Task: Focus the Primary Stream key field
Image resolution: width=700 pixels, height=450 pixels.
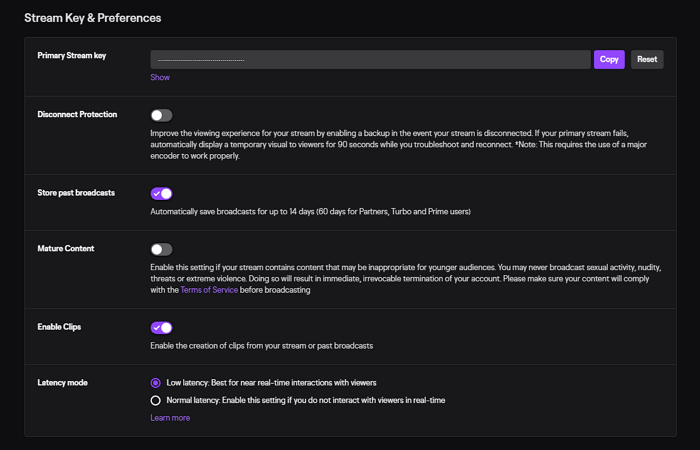Action: point(370,60)
